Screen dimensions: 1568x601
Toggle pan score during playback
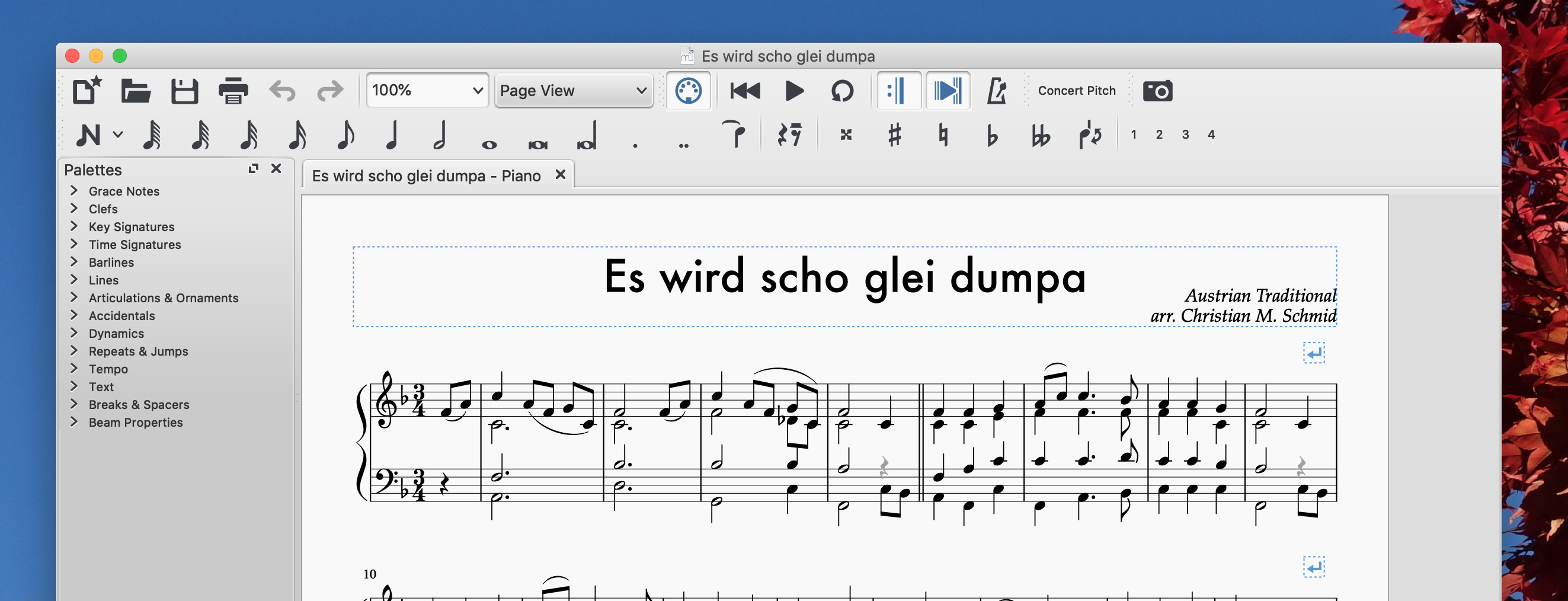(x=948, y=91)
